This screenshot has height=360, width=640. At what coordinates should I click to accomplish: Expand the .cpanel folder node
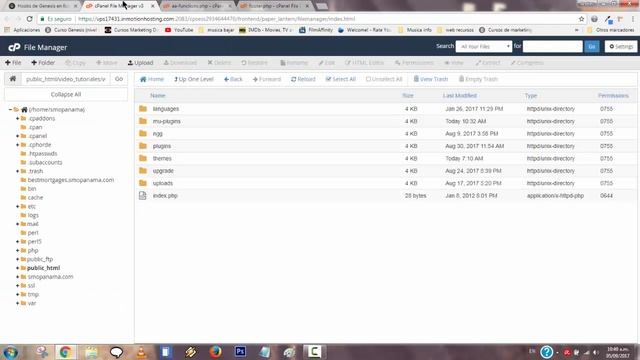coord(18,136)
